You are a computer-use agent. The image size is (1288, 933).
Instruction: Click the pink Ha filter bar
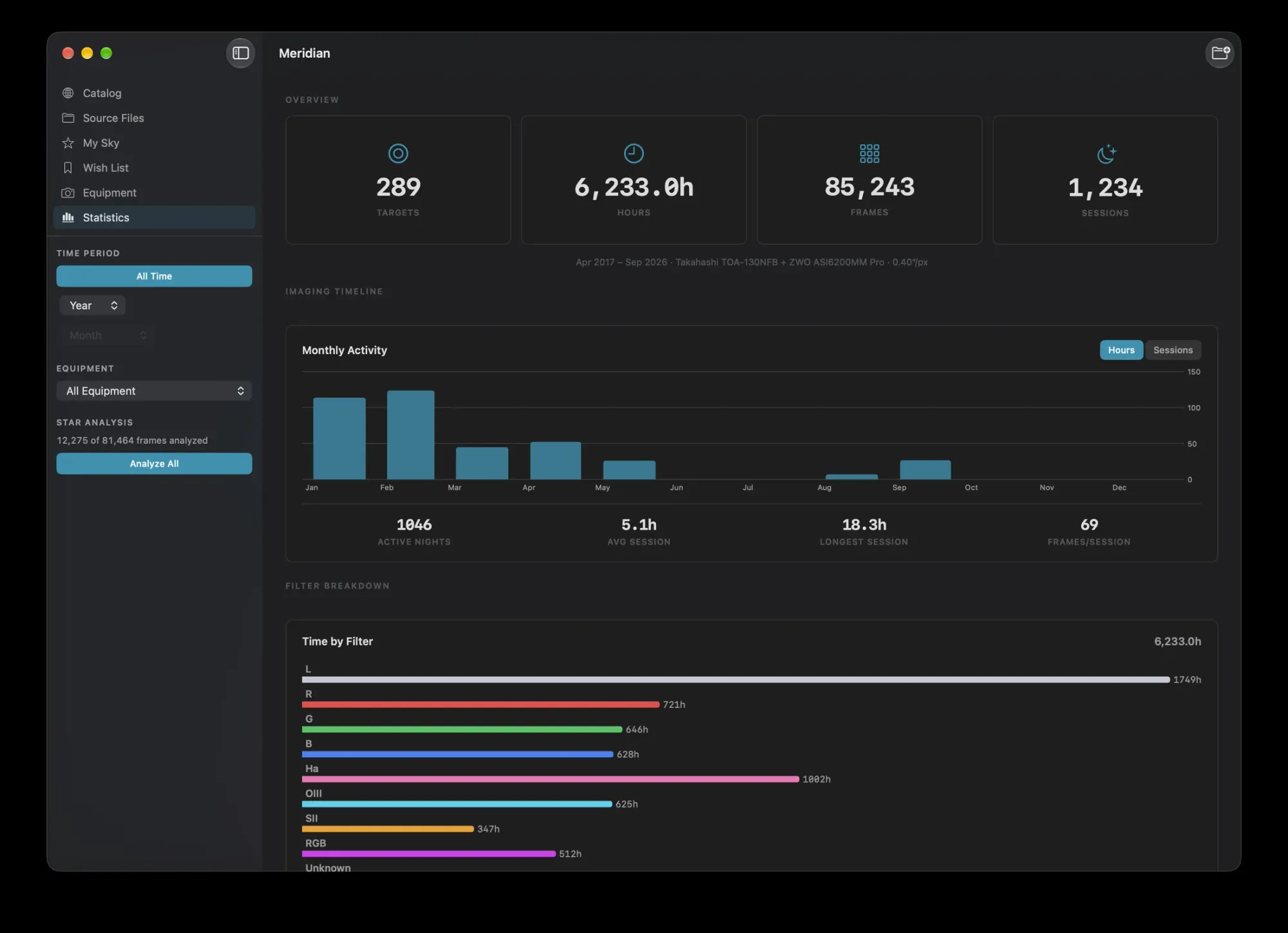(551, 779)
